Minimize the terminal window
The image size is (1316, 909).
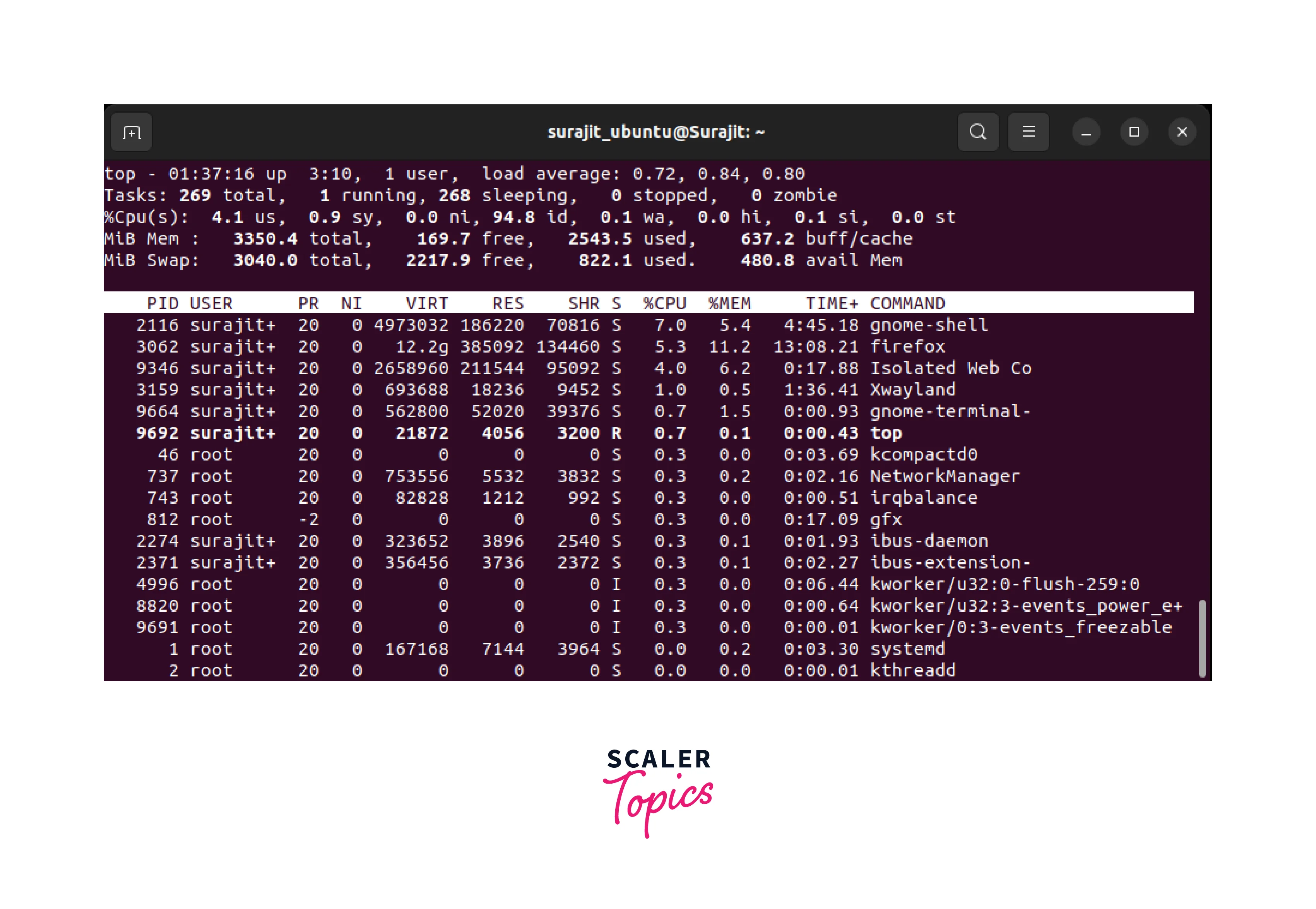(x=1086, y=132)
